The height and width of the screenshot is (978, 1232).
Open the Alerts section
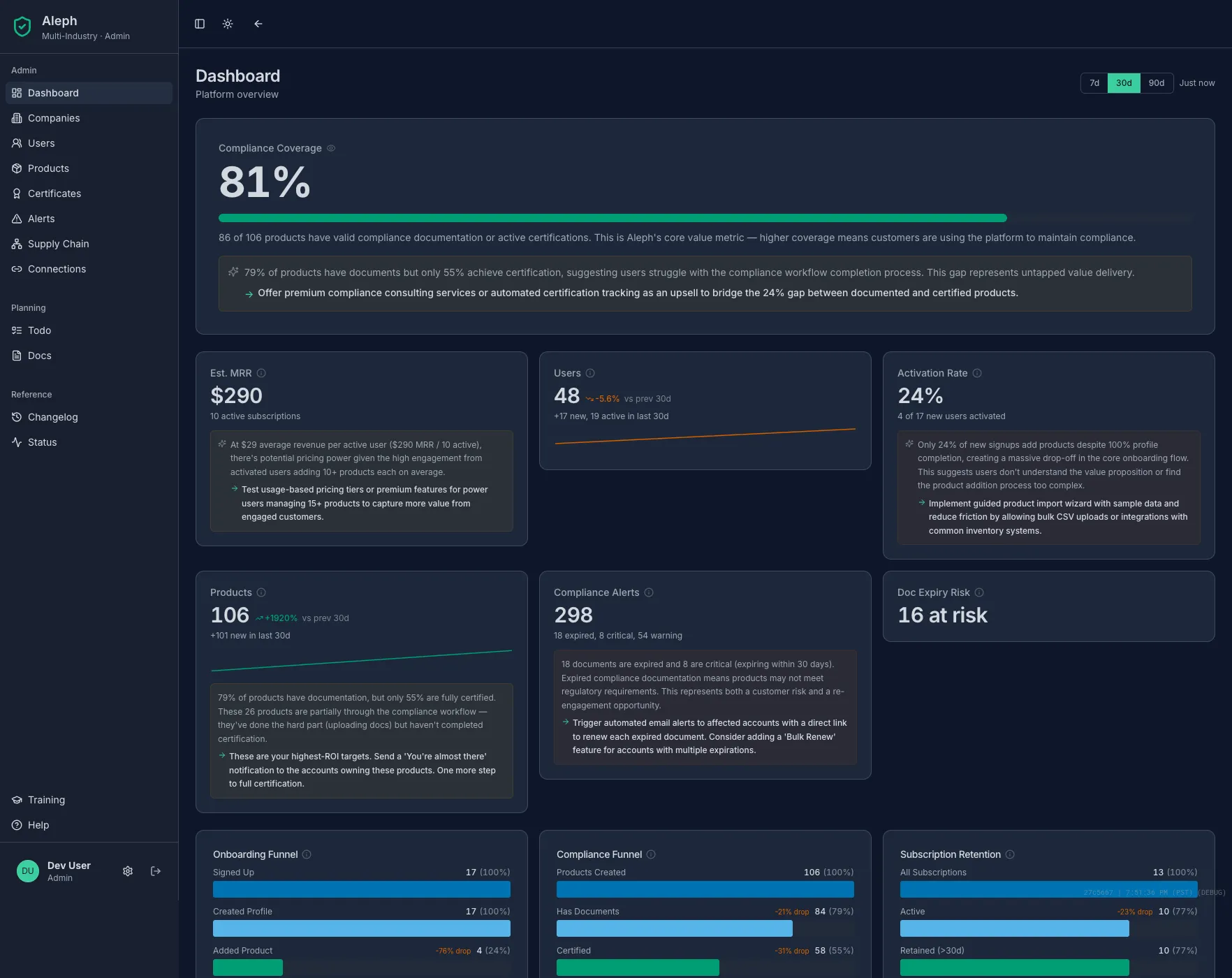coord(43,219)
